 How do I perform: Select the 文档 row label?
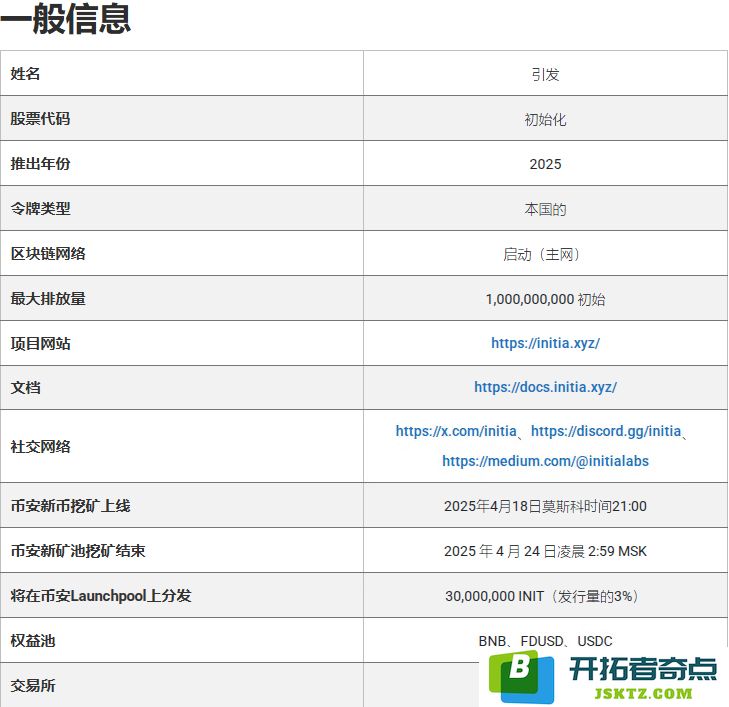coord(25,387)
